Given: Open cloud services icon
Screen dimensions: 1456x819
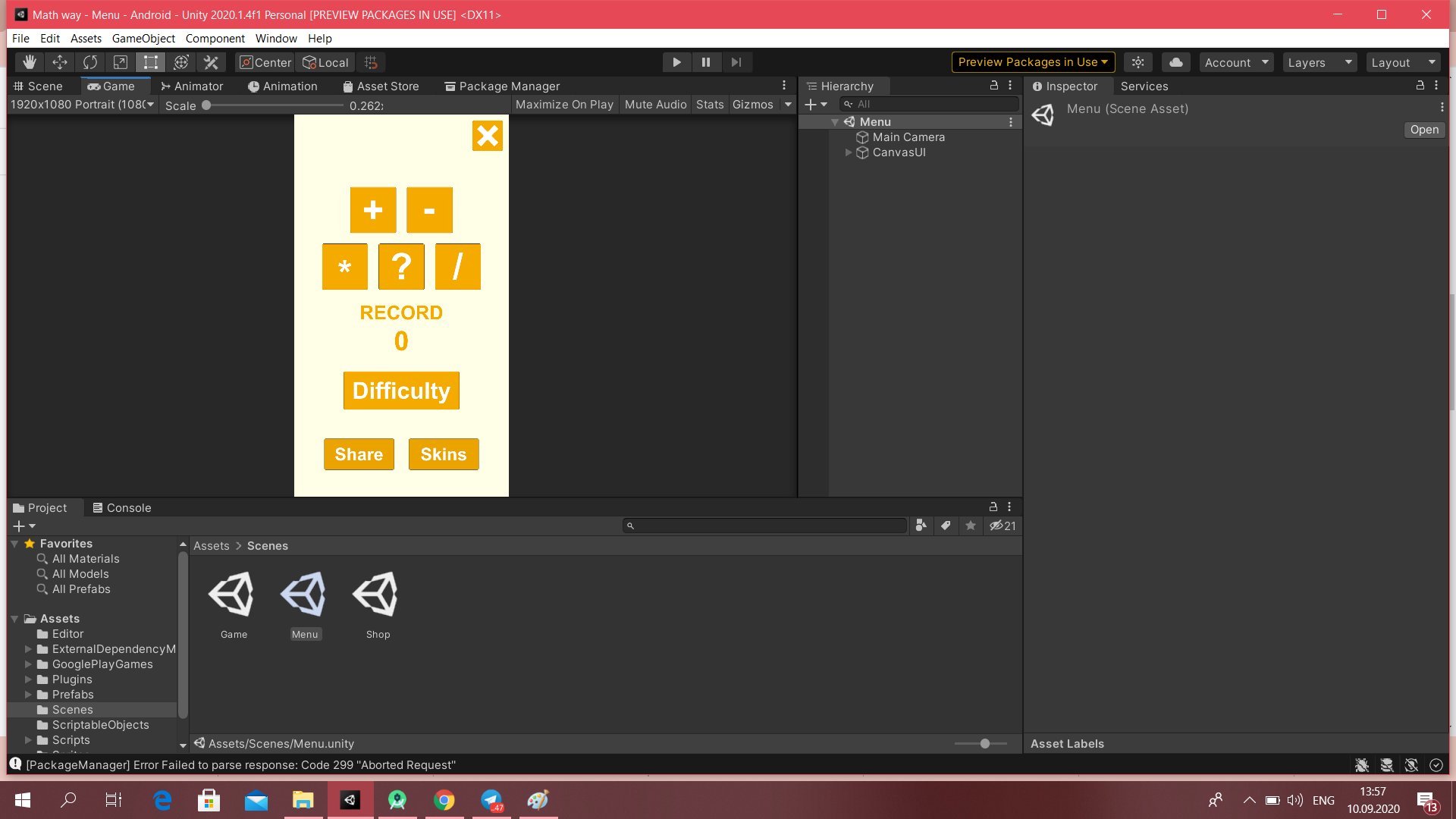Looking at the screenshot, I should point(1176,62).
